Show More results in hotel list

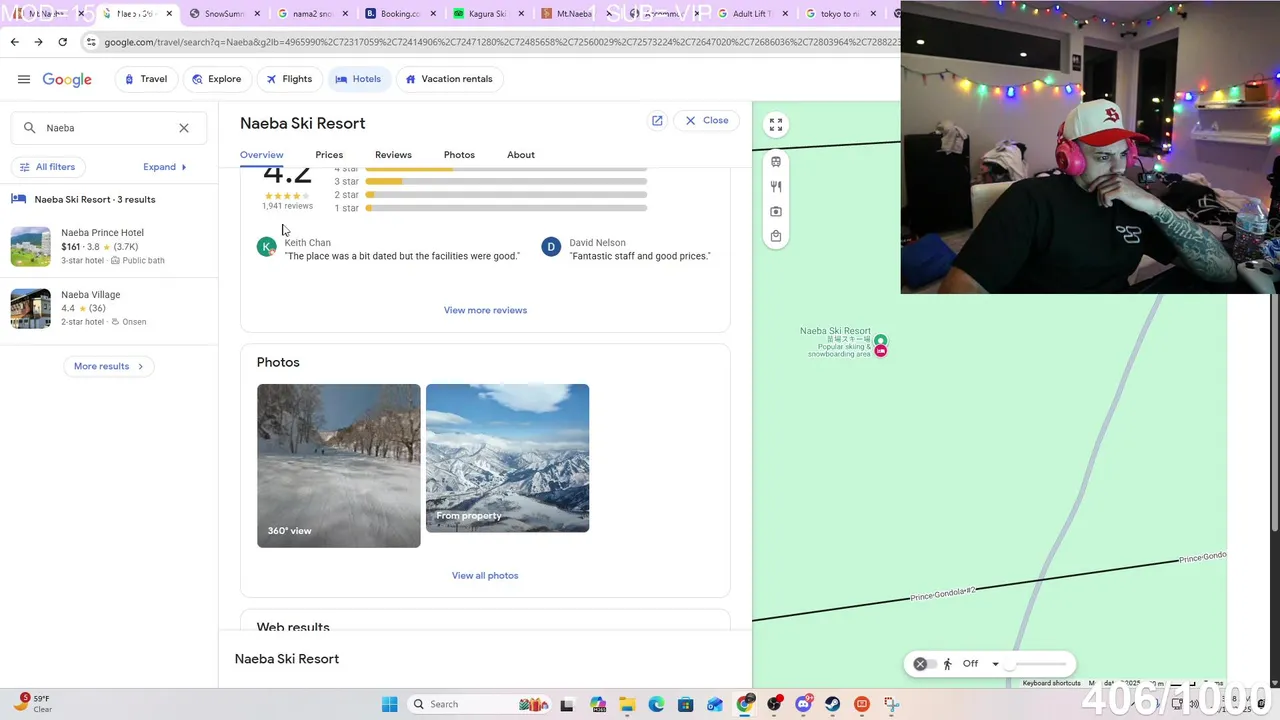[109, 366]
